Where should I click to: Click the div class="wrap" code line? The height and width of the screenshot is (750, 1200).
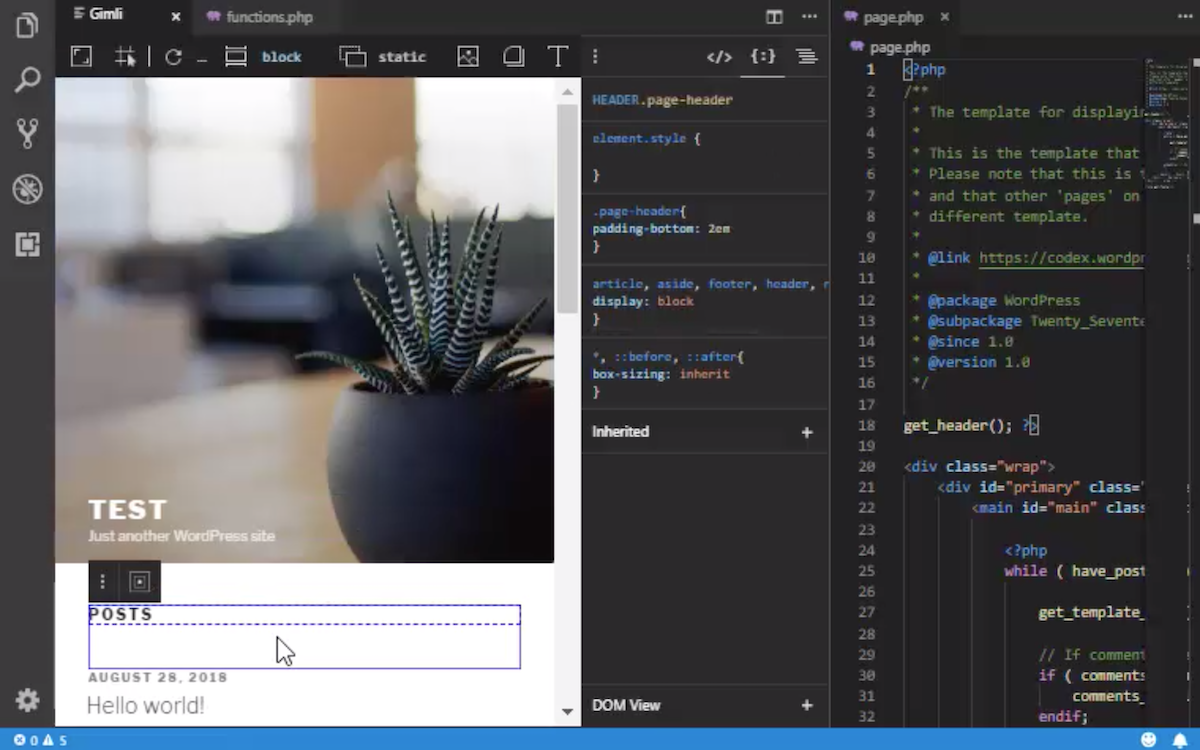pyautogui.click(x=979, y=466)
